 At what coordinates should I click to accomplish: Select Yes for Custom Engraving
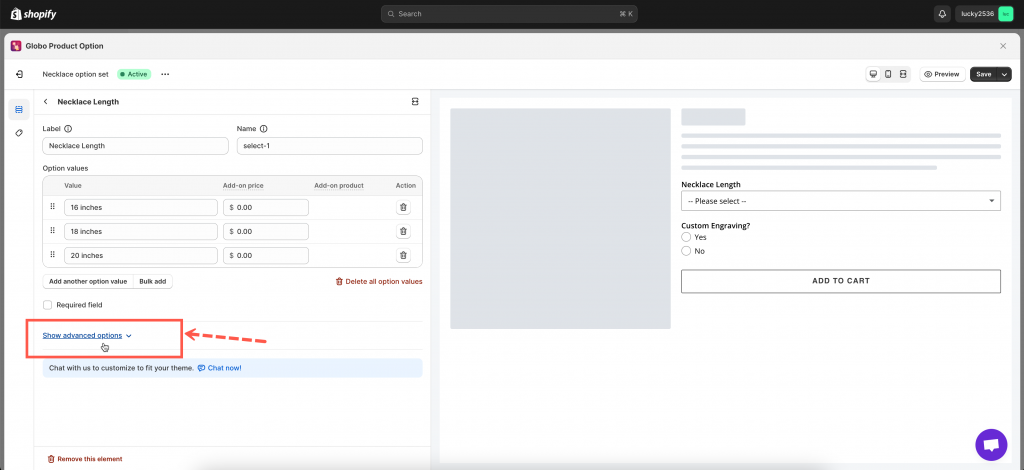[686, 237]
